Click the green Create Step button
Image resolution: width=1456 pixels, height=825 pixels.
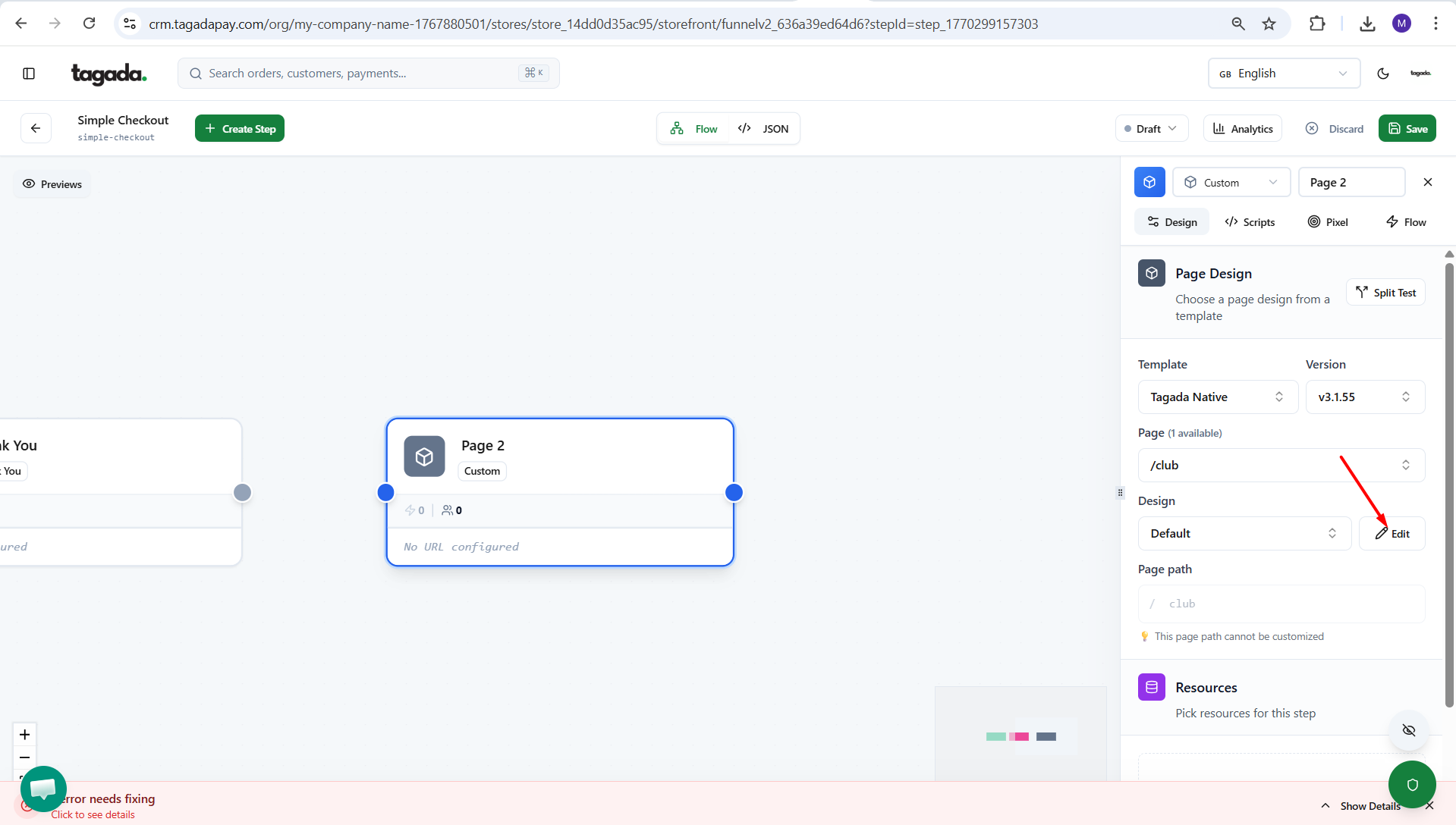click(240, 129)
